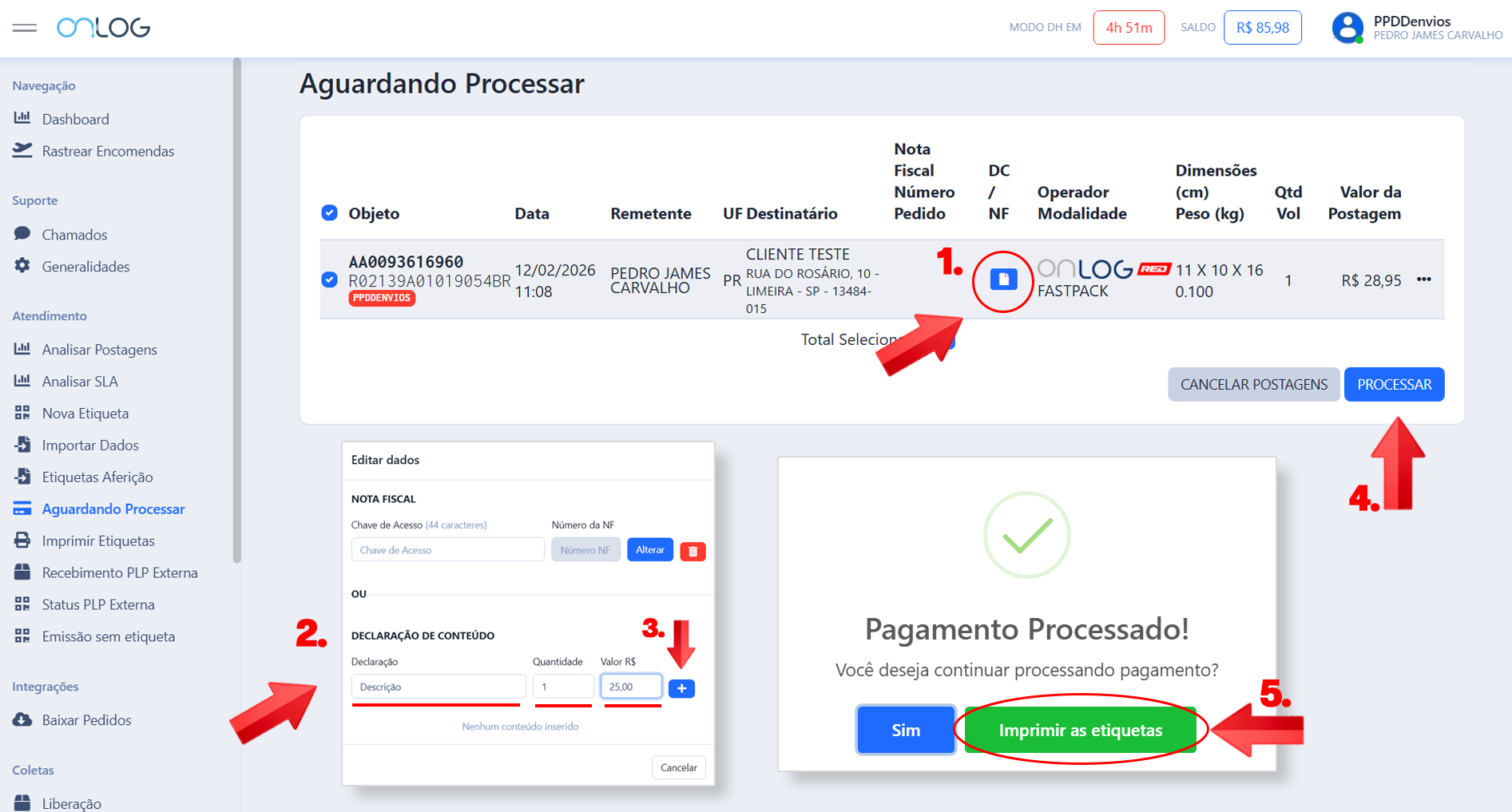Click the user profile avatar icon
1512x812 pixels.
click(x=1347, y=28)
